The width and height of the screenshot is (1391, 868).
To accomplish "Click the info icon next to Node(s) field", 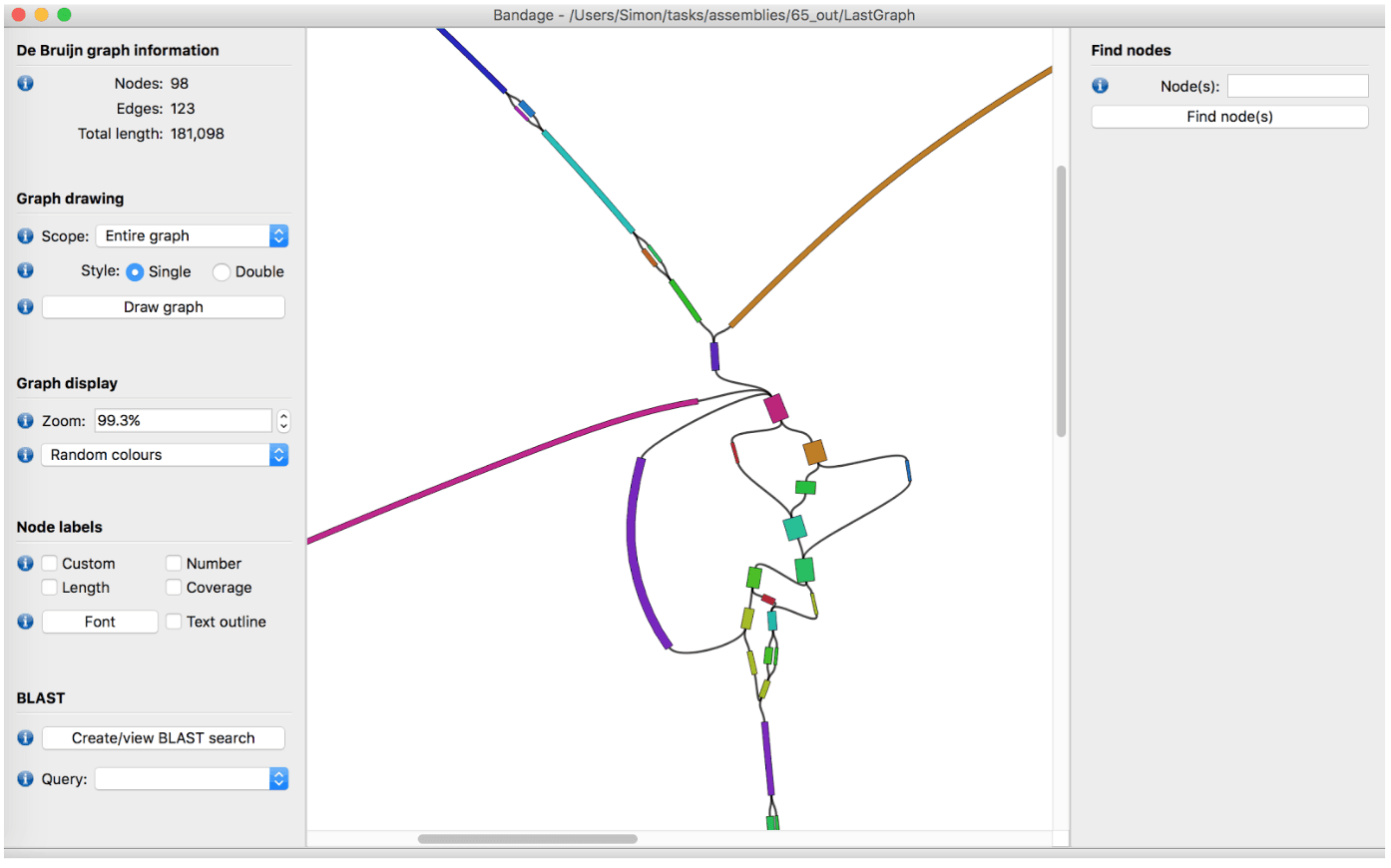I will coord(1100,86).
